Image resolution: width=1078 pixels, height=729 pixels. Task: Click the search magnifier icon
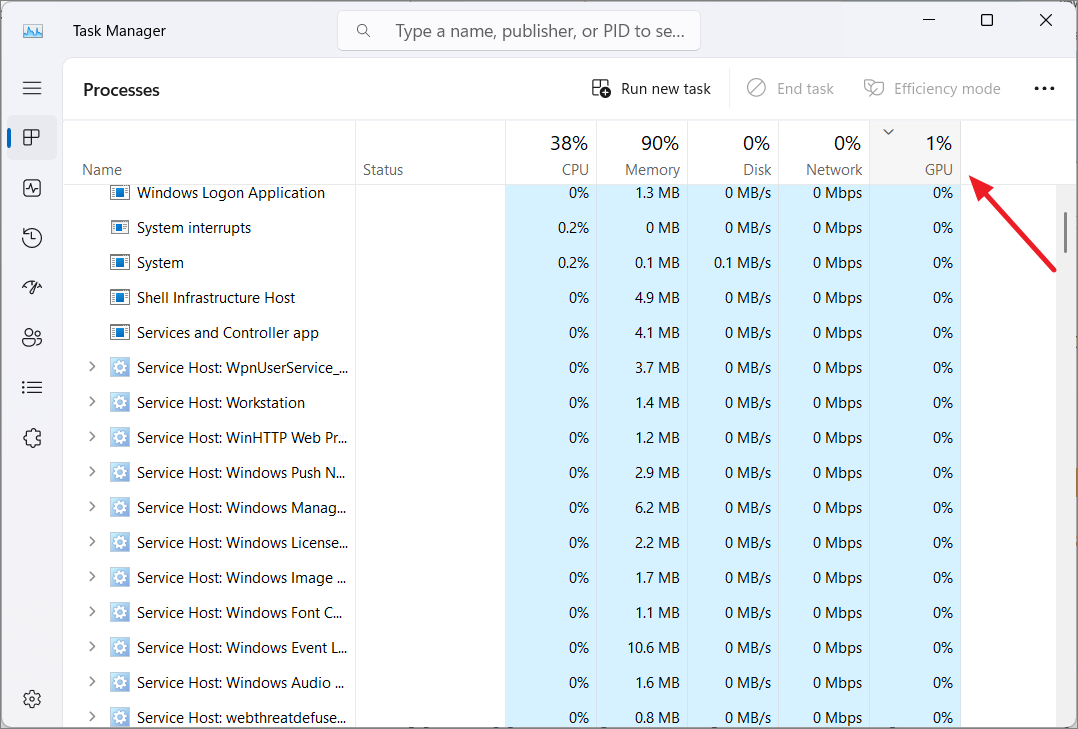[363, 30]
